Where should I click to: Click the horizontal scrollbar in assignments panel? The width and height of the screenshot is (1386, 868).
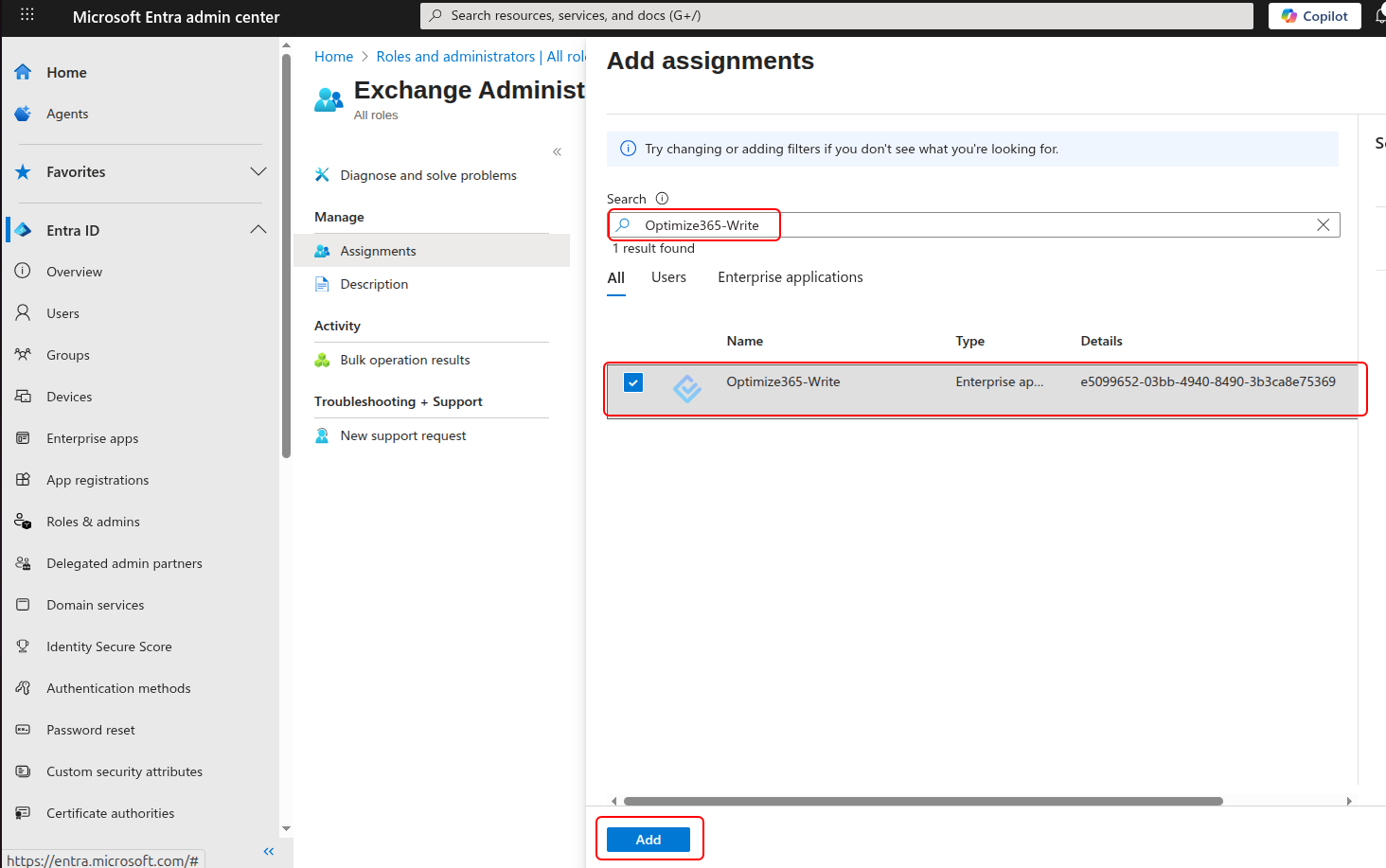(923, 801)
